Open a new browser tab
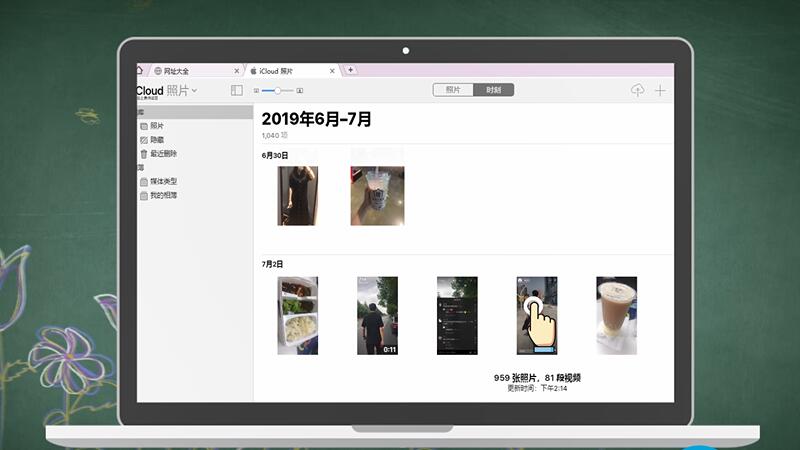 pyautogui.click(x=351, y=70)
